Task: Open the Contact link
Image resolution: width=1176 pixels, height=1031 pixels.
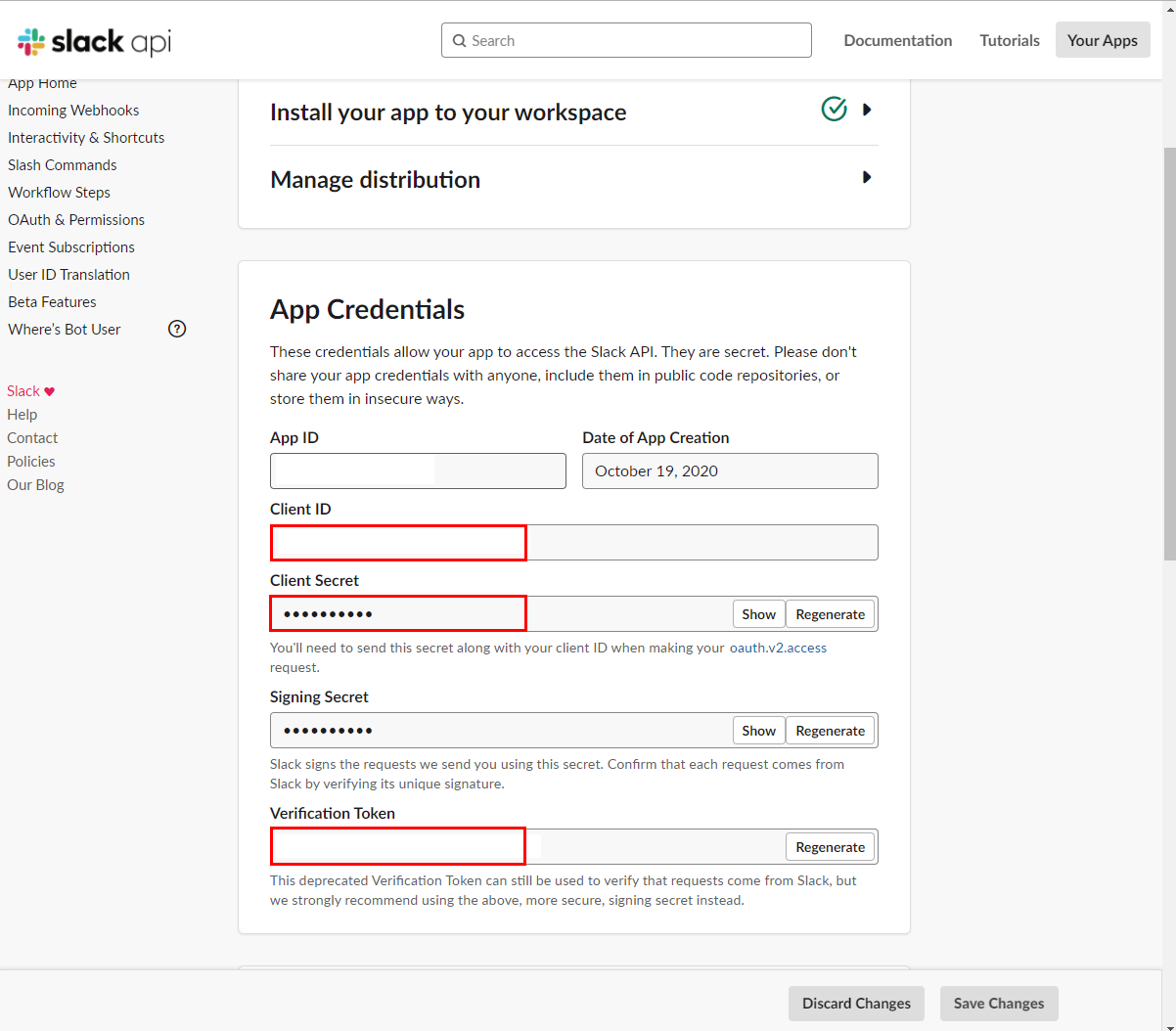Action: click(32, 438)
